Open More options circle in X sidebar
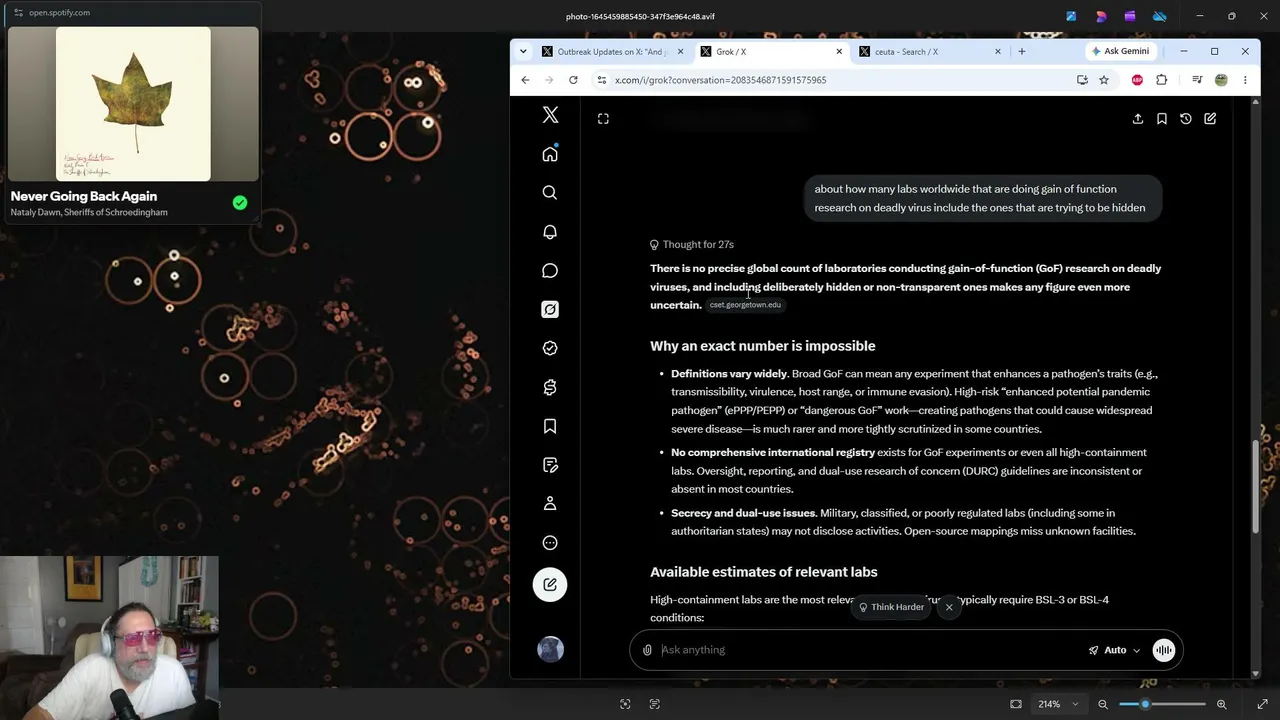1280x720 pixels. [x=550, y=543]
